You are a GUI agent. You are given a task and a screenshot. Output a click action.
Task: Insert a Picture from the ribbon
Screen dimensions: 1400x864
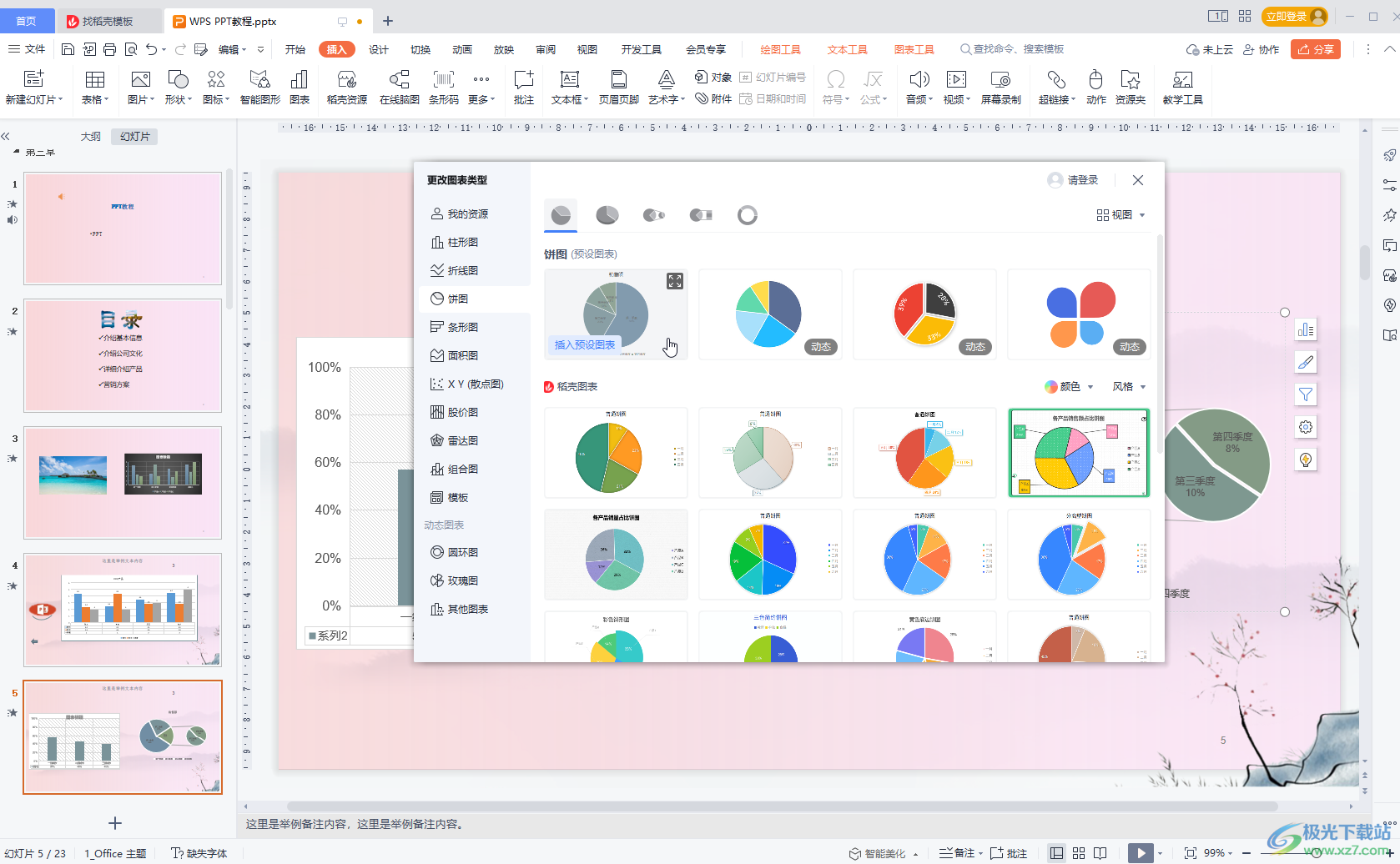(x=140, y=88)
